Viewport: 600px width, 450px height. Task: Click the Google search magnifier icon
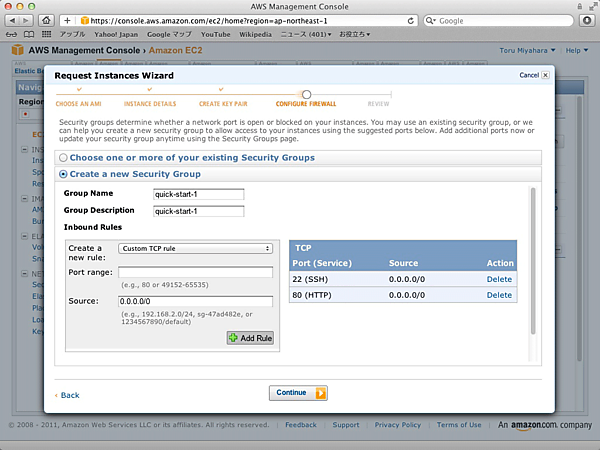click(x=430, y=21)
